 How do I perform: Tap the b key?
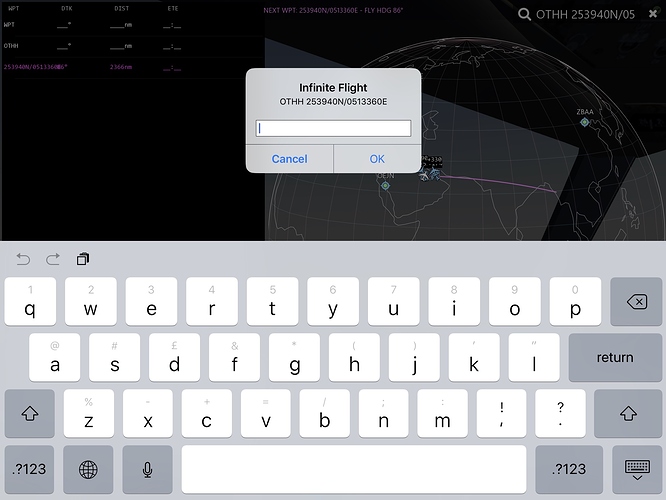tap(325, 413)
